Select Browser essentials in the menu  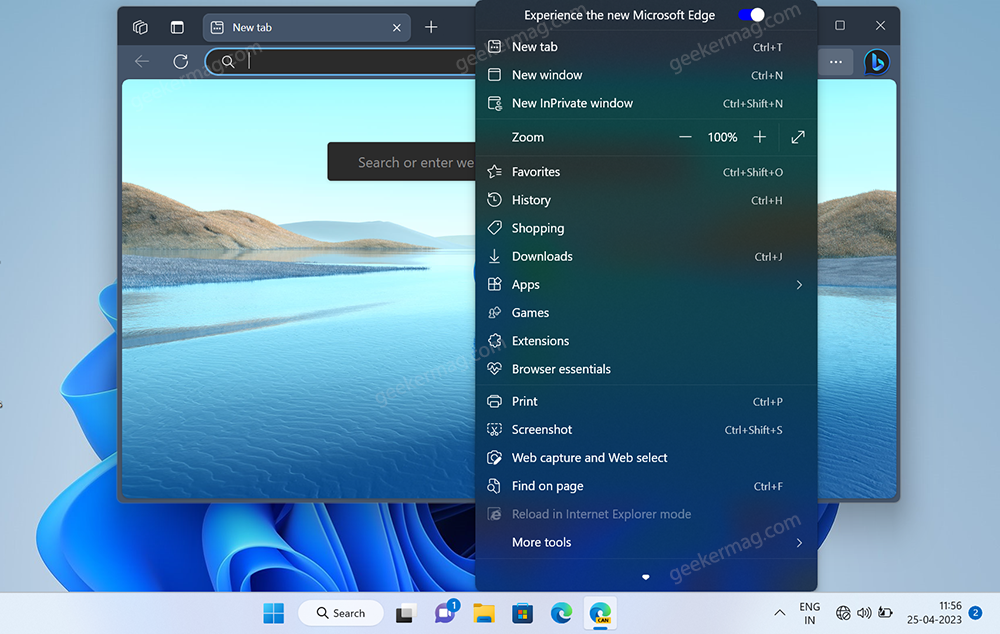coord(646,369)
